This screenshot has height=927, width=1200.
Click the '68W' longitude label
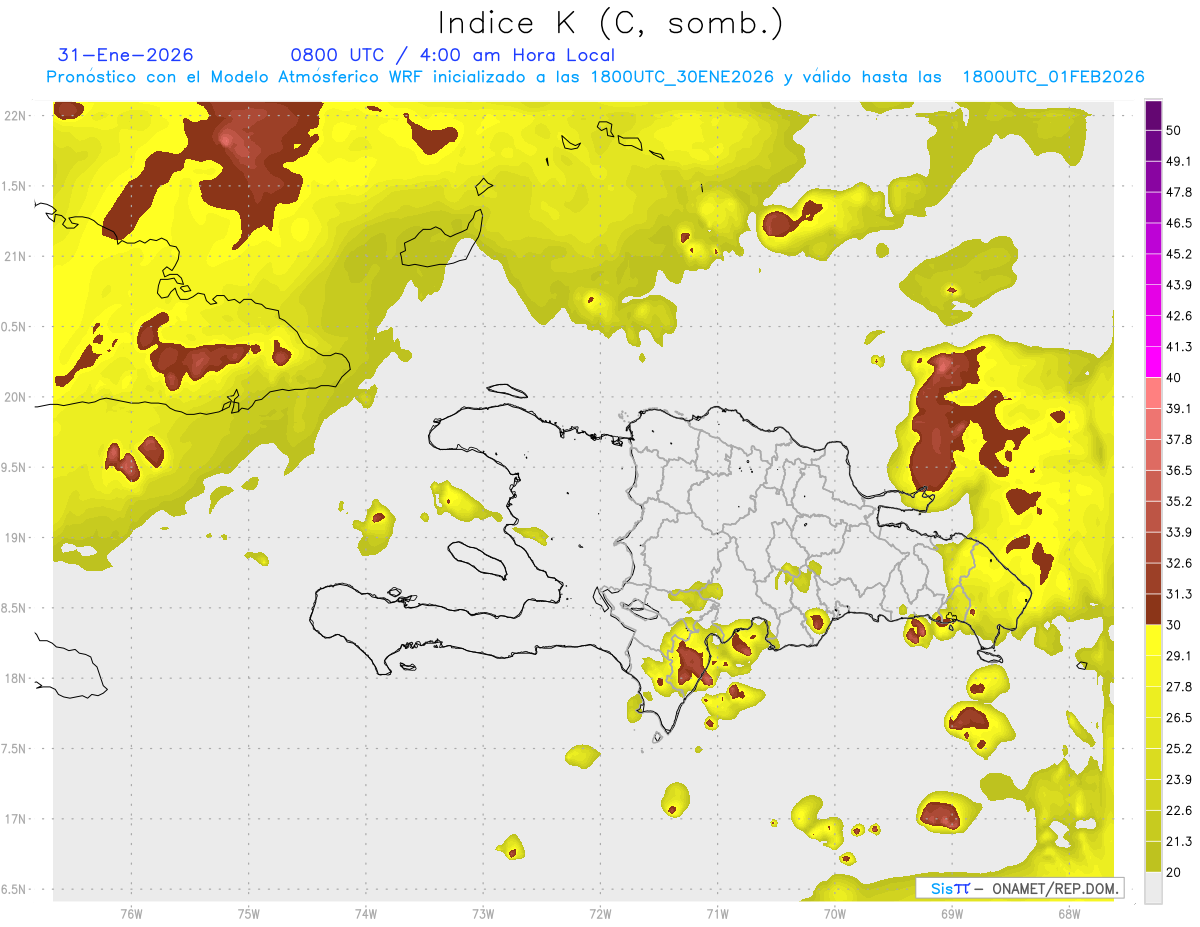[1068, 914]
